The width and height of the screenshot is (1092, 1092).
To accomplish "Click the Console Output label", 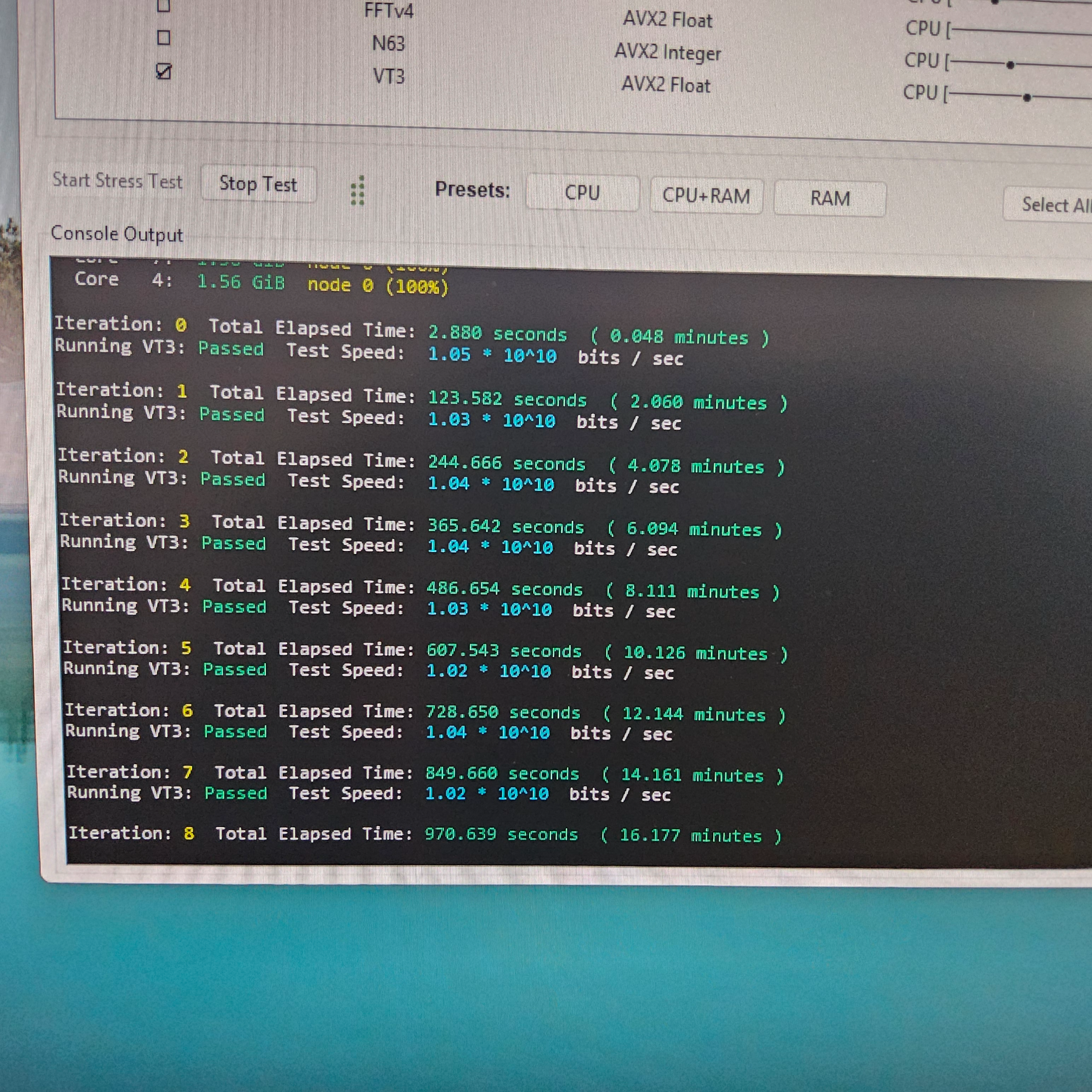I will (x=117, y=234).
